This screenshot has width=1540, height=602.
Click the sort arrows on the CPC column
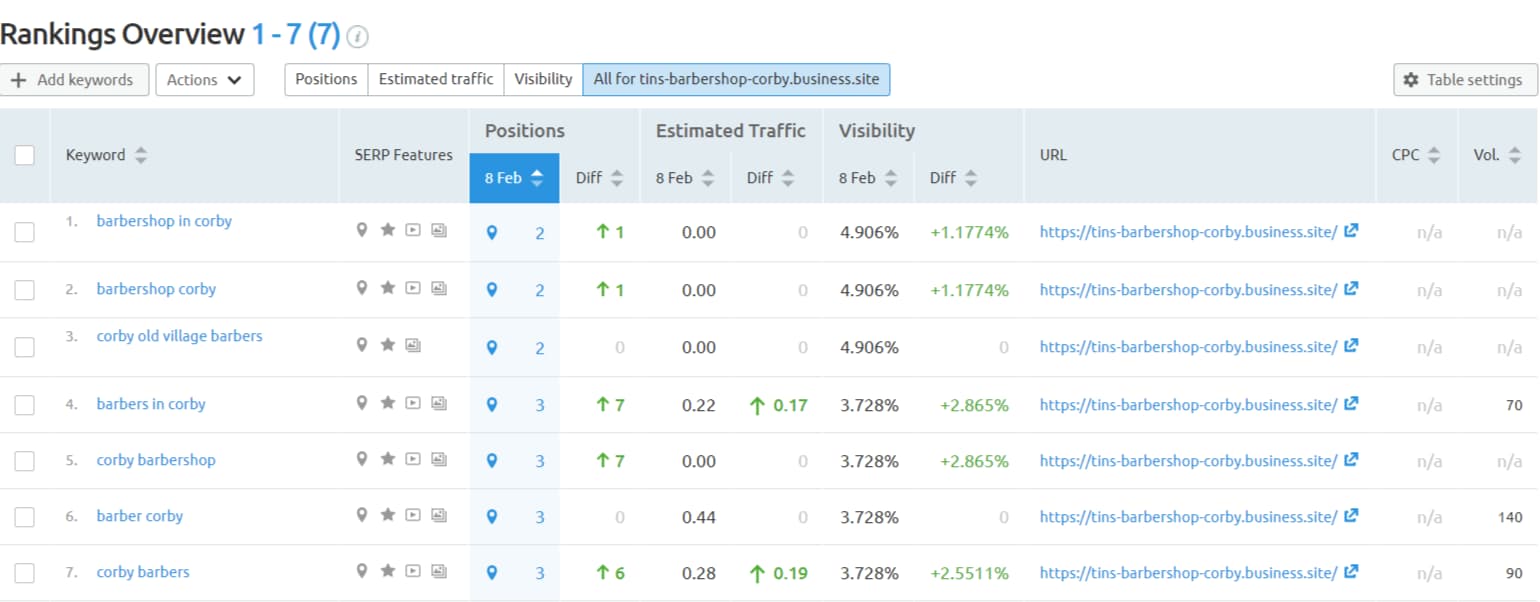coord(1436,155)
